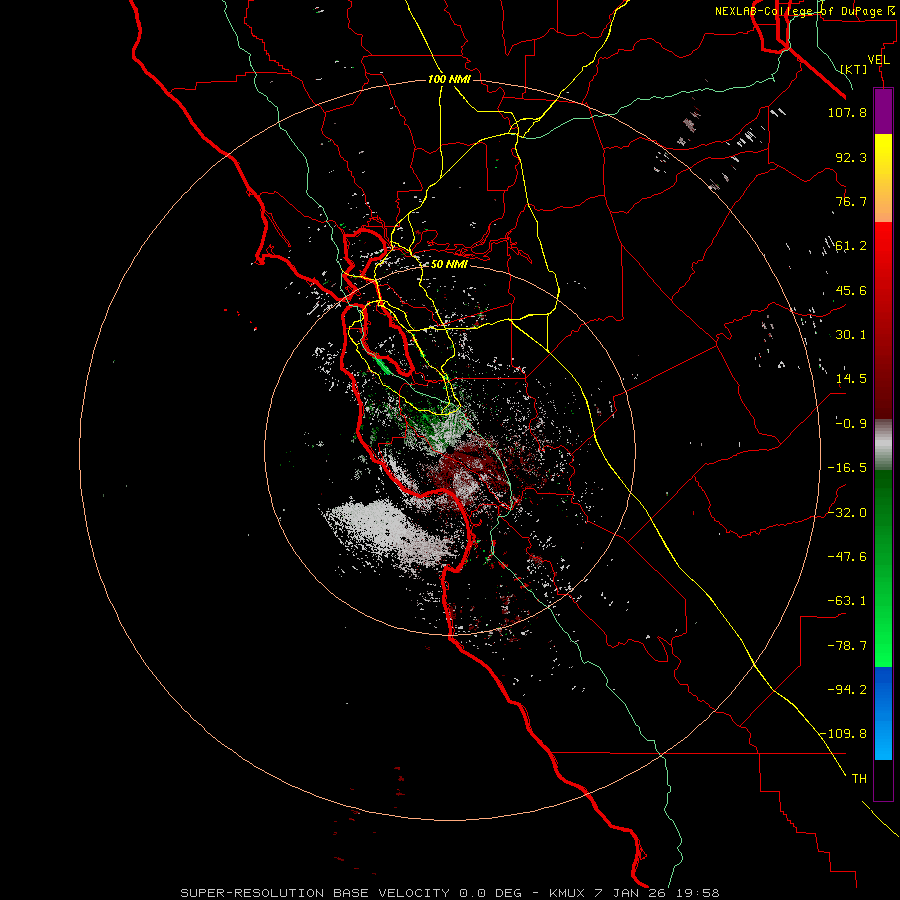
Task: Click the TH legend label
Action: point(859,779)
